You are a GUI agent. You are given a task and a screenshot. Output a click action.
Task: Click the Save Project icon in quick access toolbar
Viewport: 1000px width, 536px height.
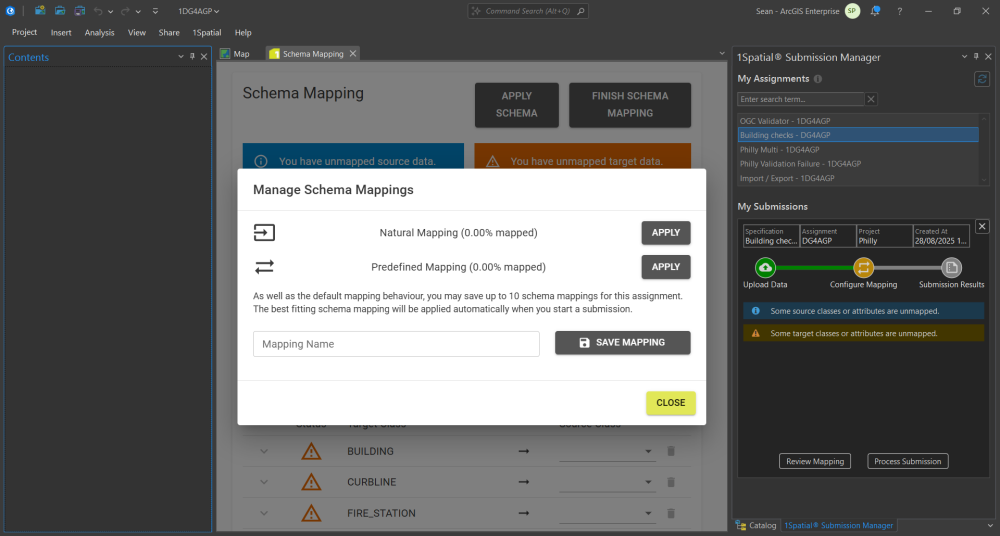tap(79, 11)
